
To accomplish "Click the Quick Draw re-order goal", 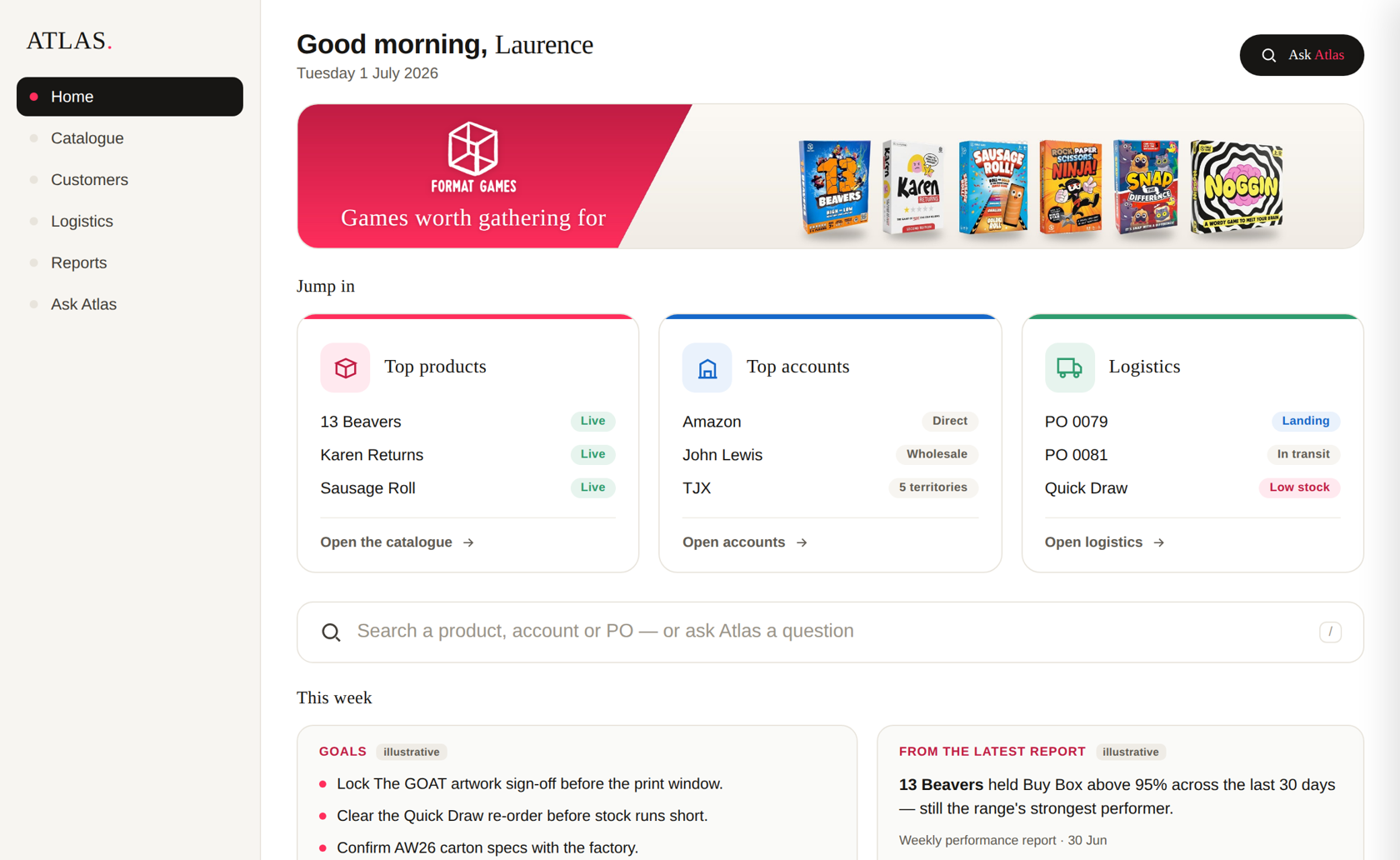I will [x=522, y=816].
